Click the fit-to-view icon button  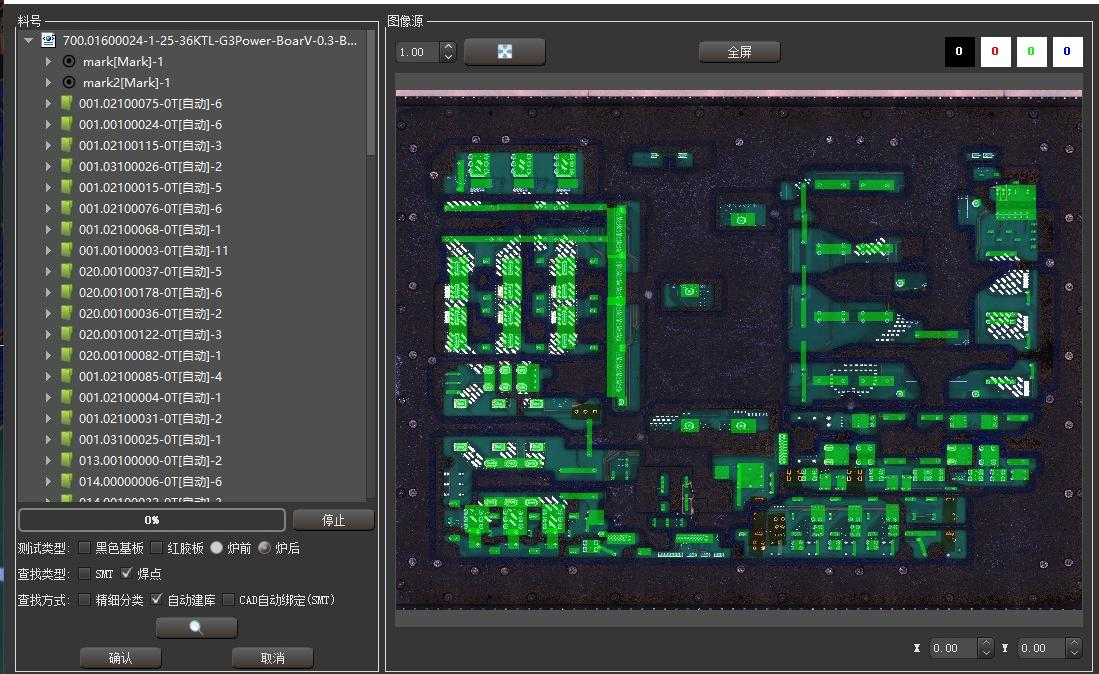pyautogui.click(x=505, y=52)
